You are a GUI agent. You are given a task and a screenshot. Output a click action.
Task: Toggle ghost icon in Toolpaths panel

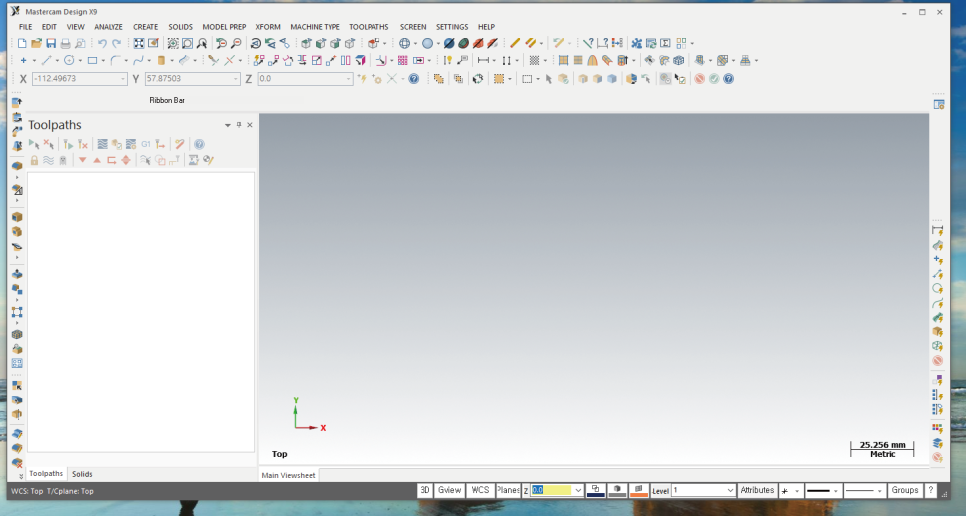click(63, 160)
